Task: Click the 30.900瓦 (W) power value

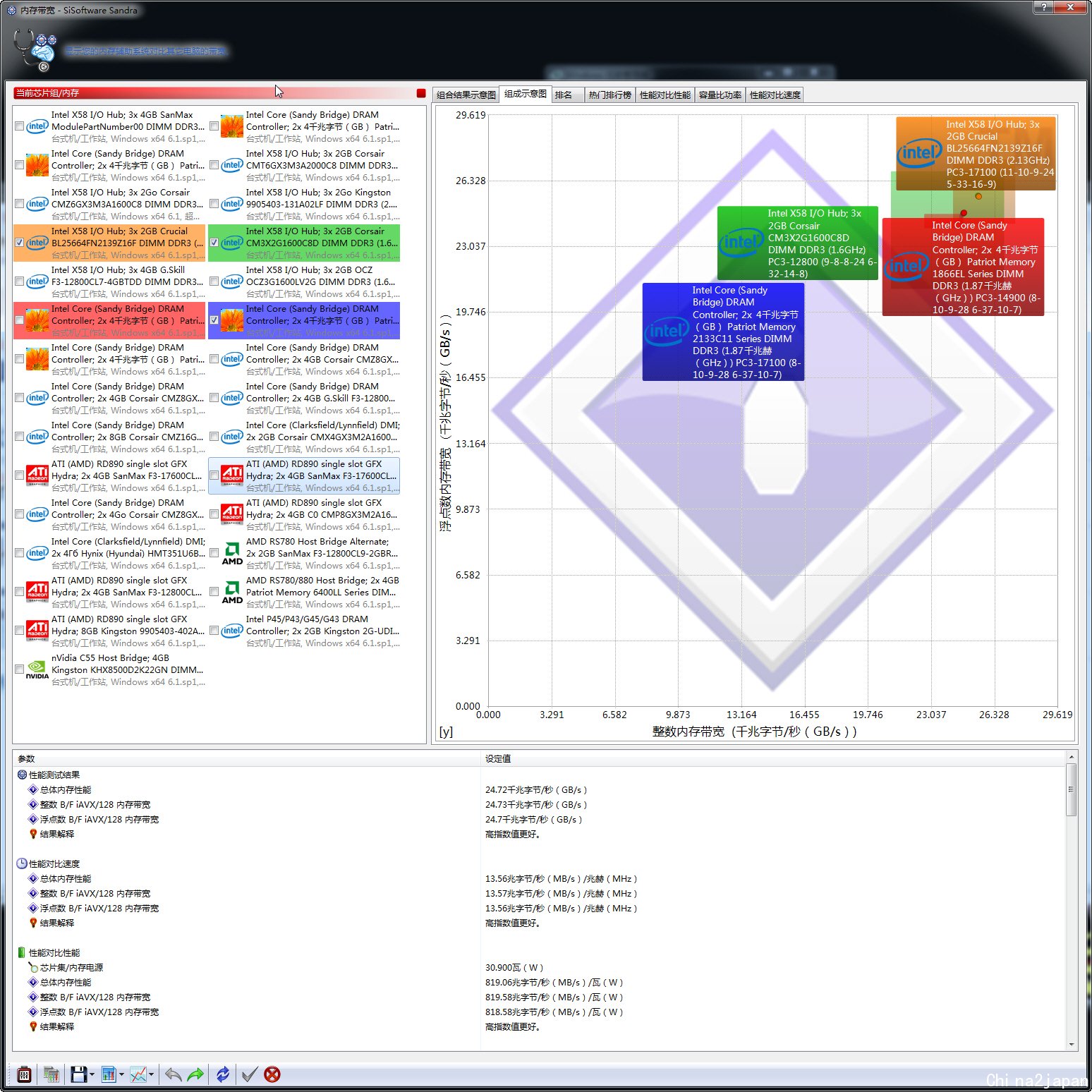Action: pos(514,968)
